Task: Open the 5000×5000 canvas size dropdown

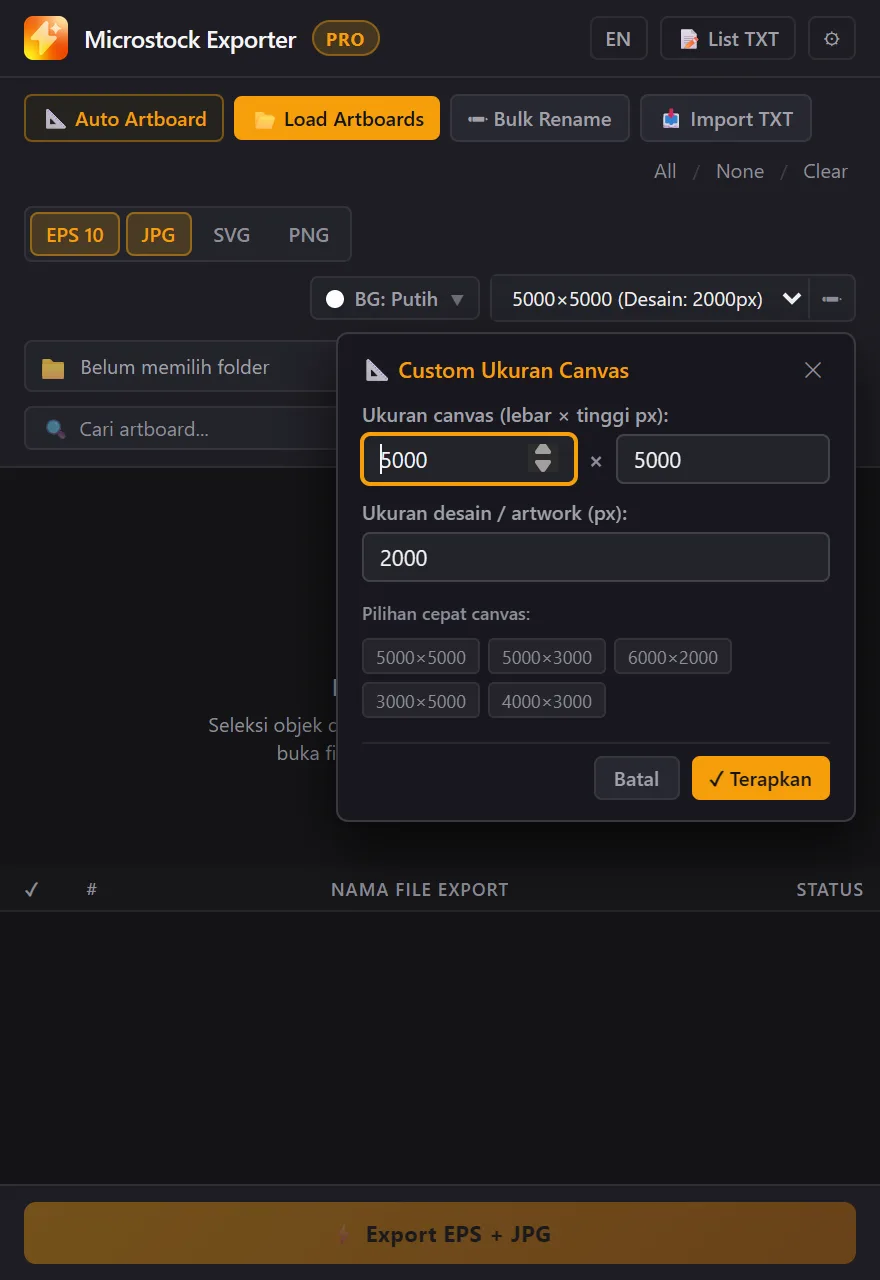Action: [650, 299]
